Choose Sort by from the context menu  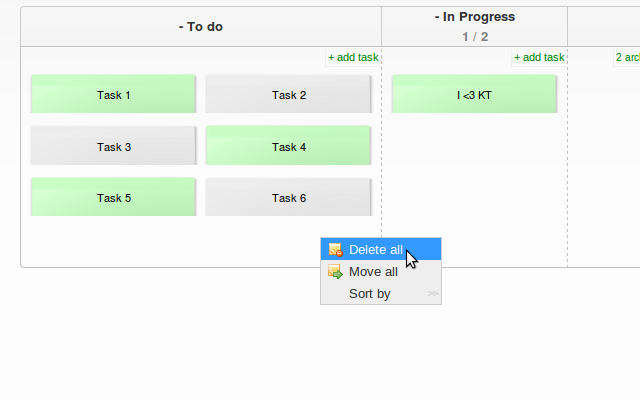tap(369, 294)
